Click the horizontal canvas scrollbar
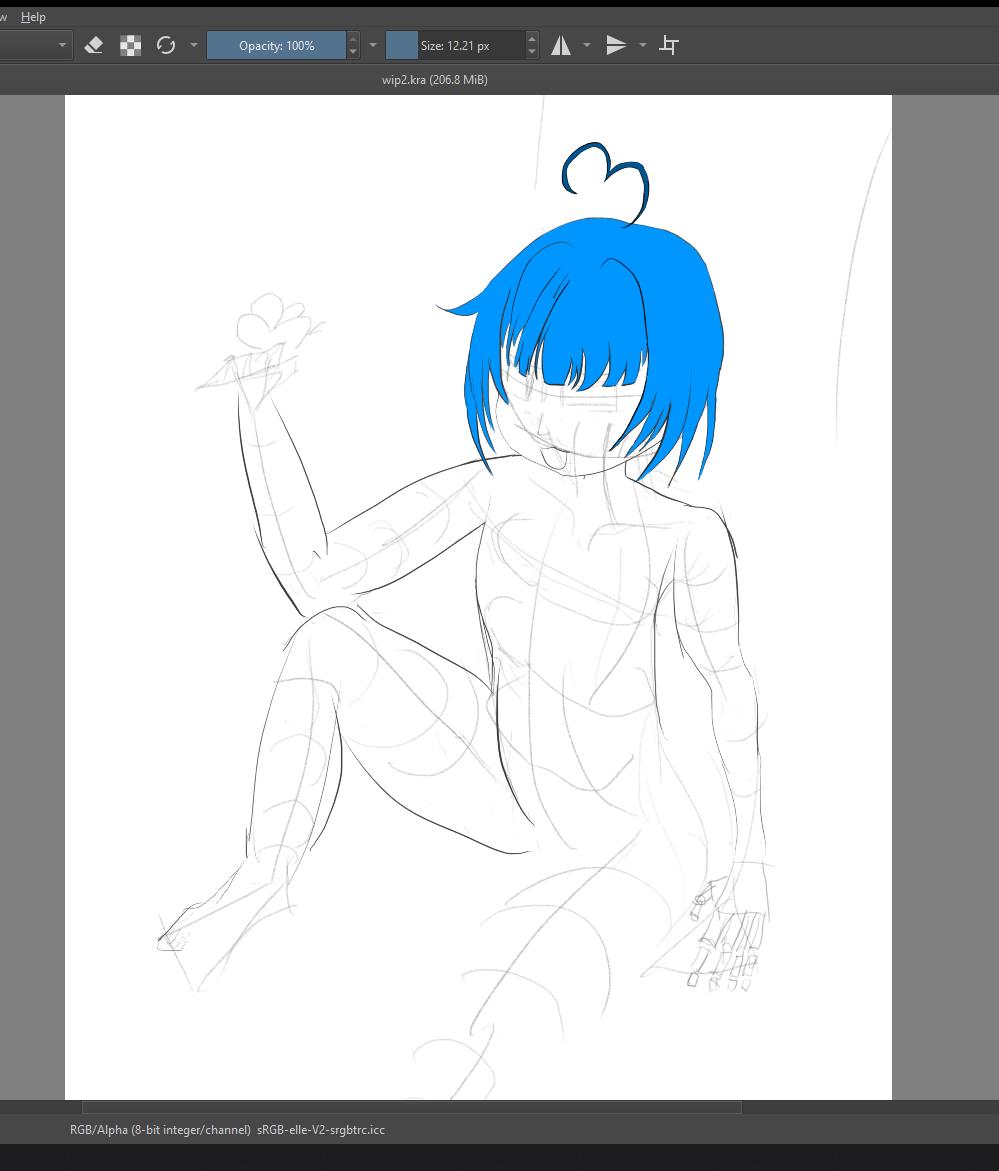Screen dimensions: 999x1171 point(411,1107)
